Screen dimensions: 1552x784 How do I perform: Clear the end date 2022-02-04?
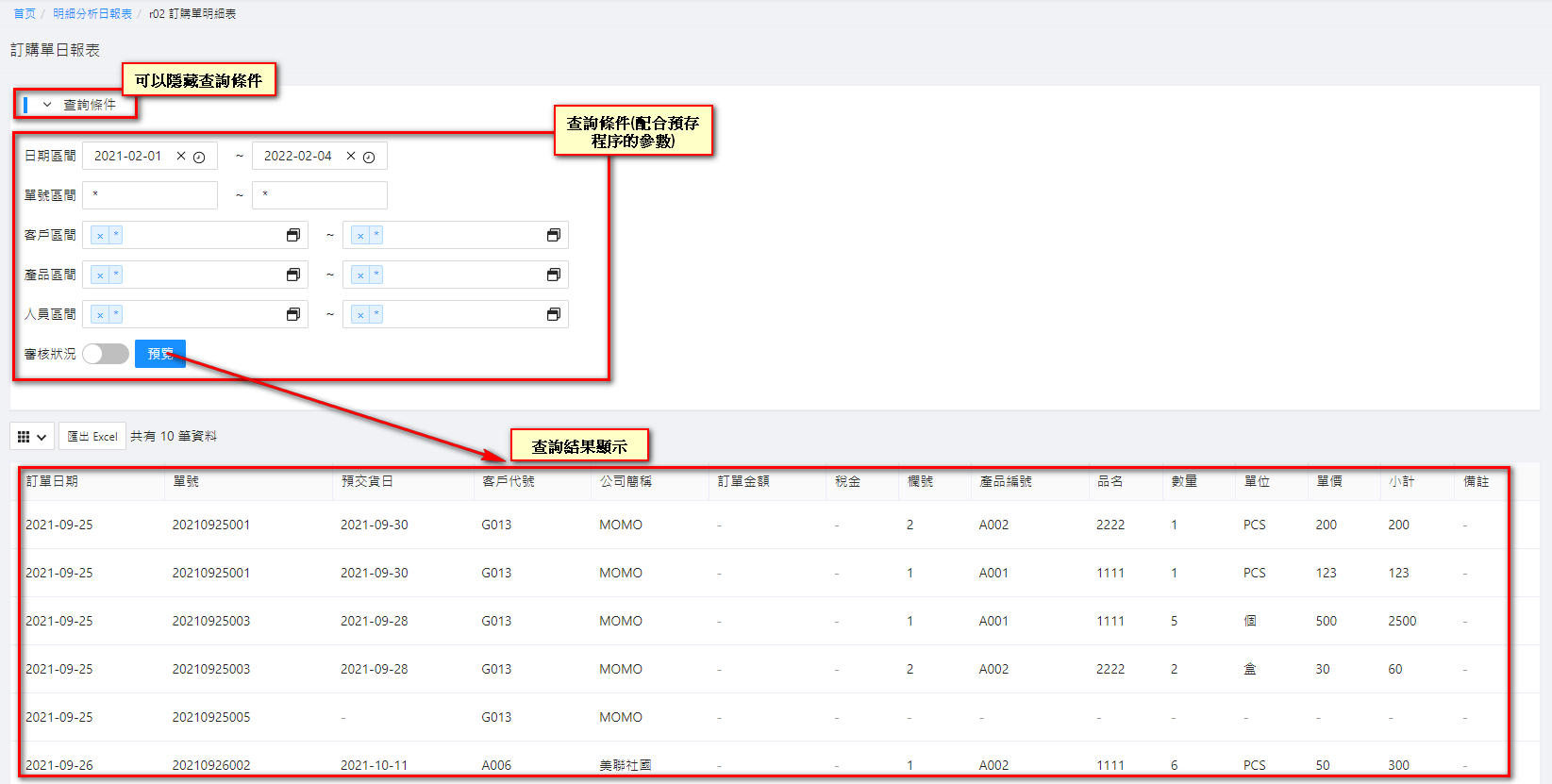pos(351,156)
